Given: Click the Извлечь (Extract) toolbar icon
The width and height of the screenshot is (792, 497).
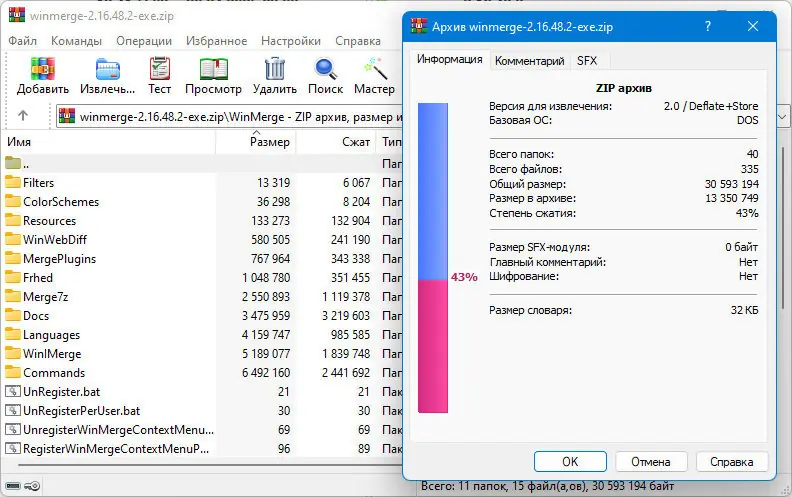Looking at the screenshot, I should [x=108, y=69].
